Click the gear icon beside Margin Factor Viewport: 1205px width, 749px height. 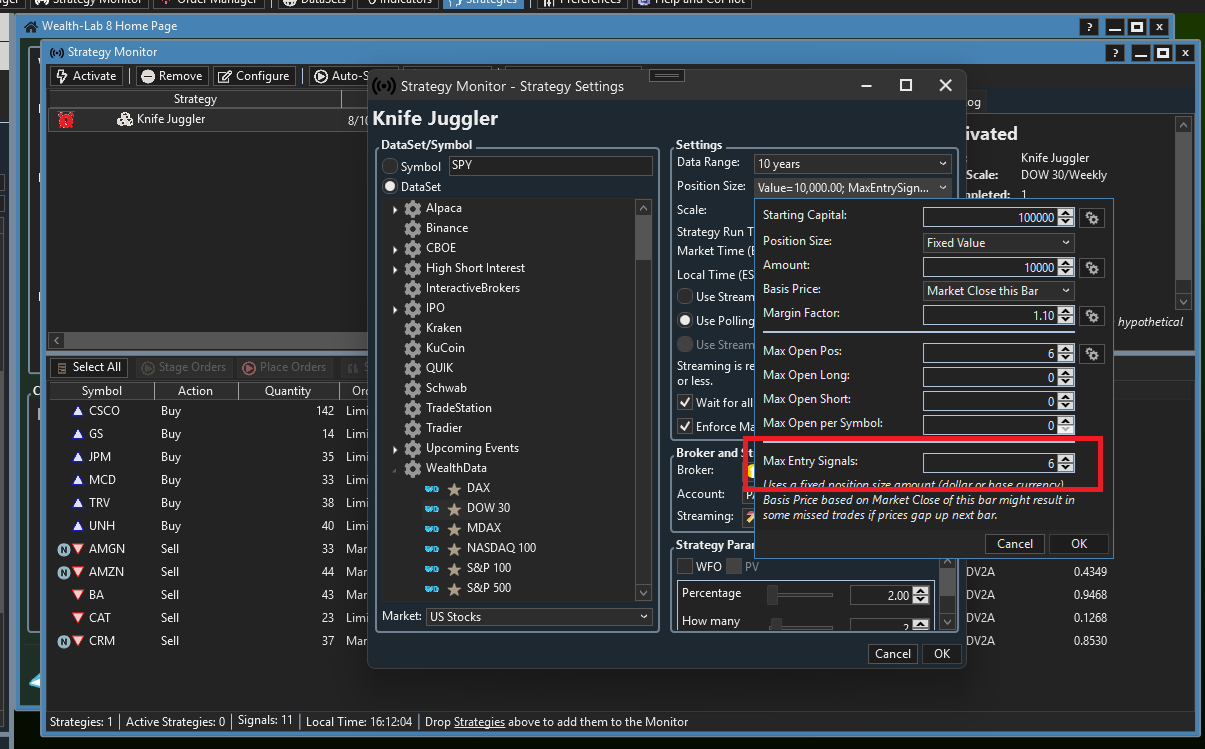1092,316
